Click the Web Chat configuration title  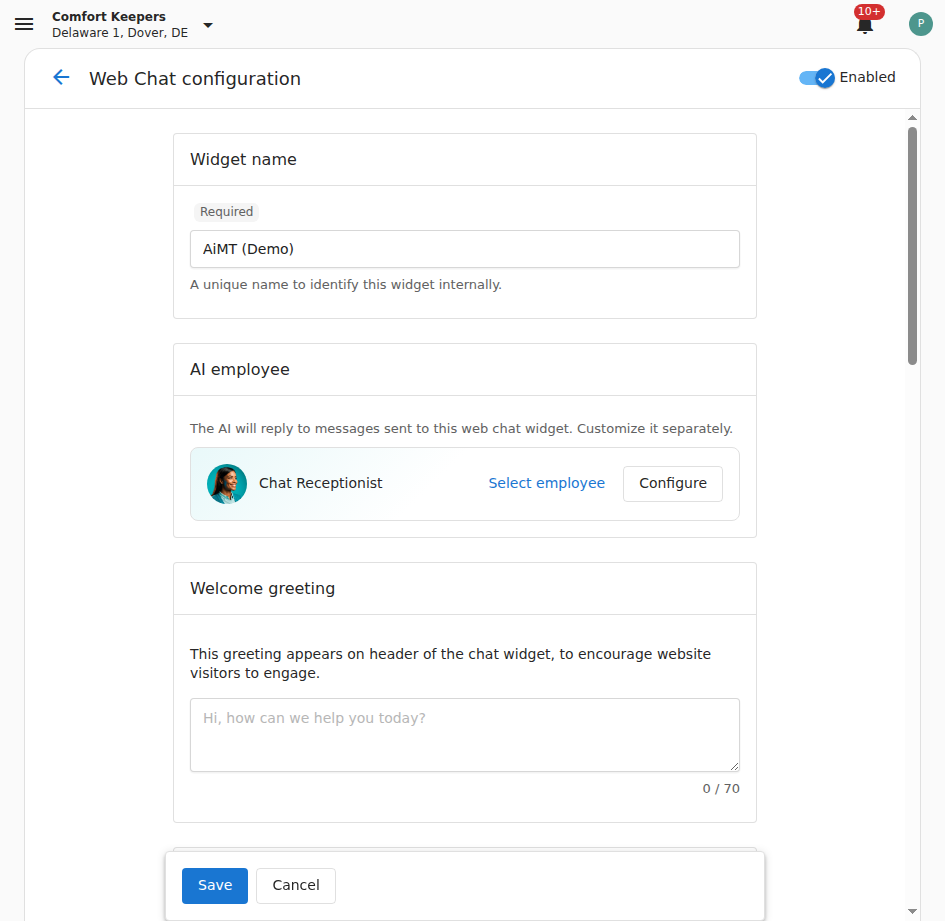tap(195, 78)
